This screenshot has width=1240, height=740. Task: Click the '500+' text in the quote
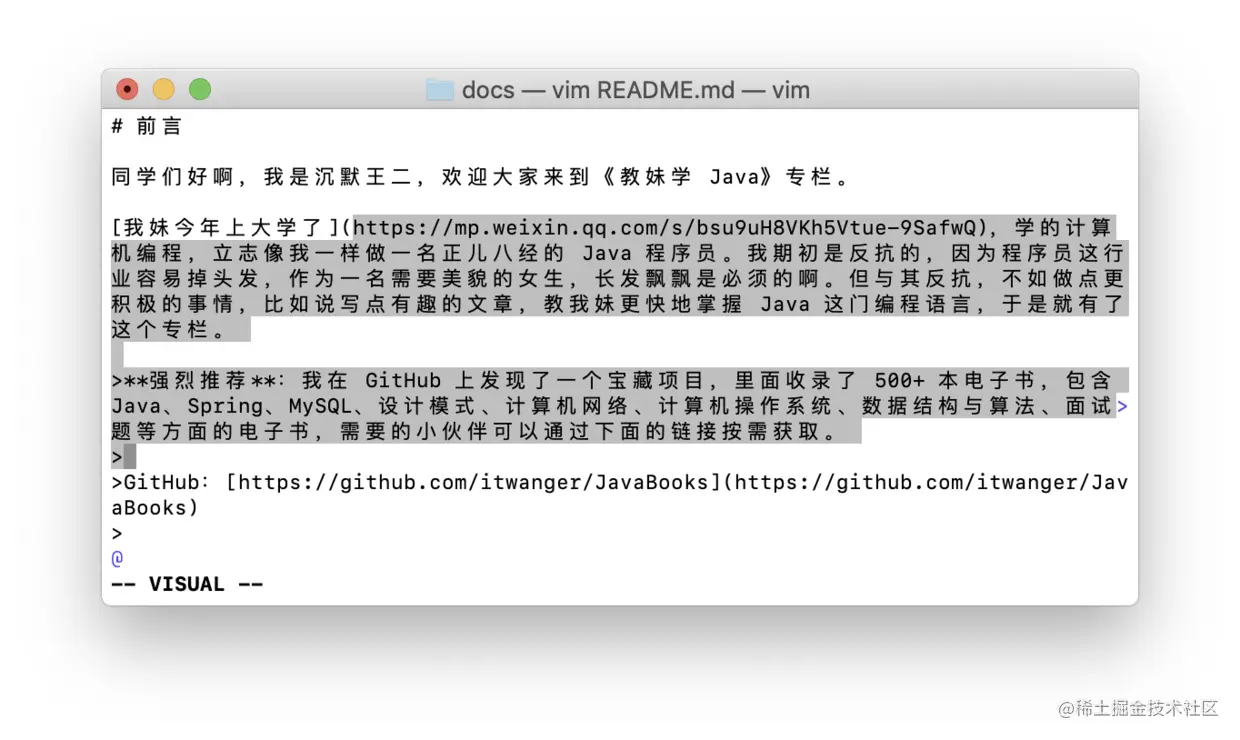point(900,381)
